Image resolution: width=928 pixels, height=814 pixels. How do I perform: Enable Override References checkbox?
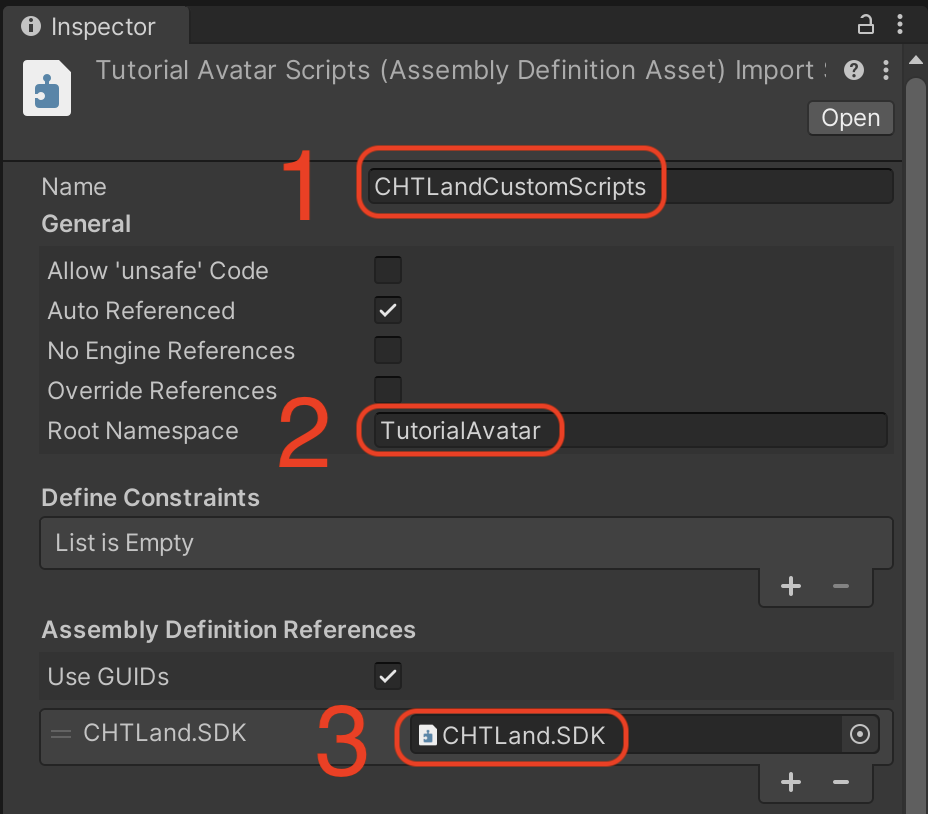coord(388,389)
